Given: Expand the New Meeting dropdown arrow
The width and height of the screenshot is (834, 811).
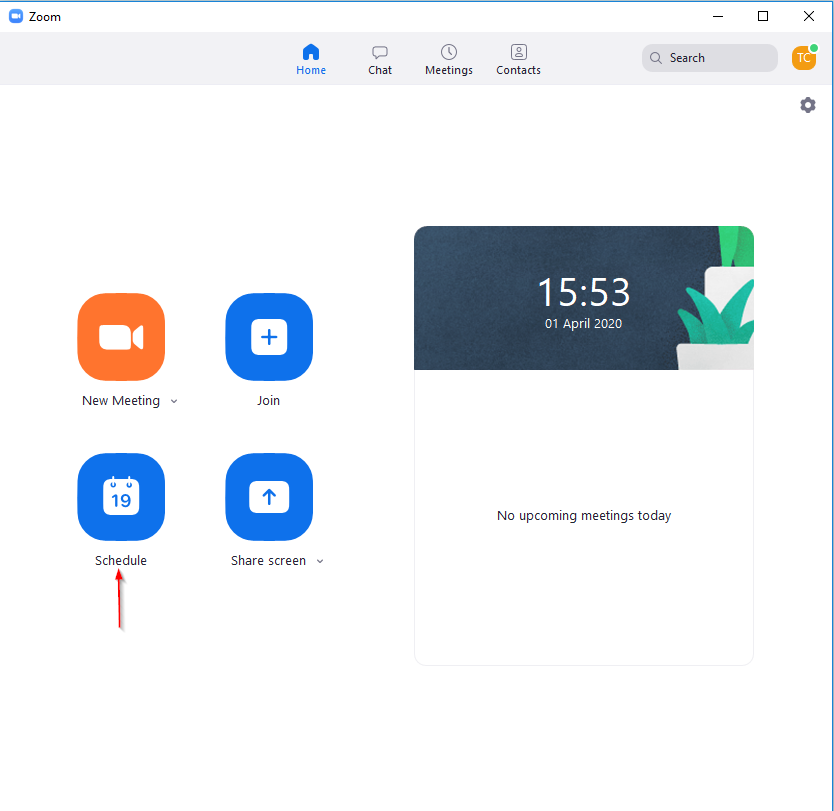Looking at the screenshot, I should click(x=174, y=402).
